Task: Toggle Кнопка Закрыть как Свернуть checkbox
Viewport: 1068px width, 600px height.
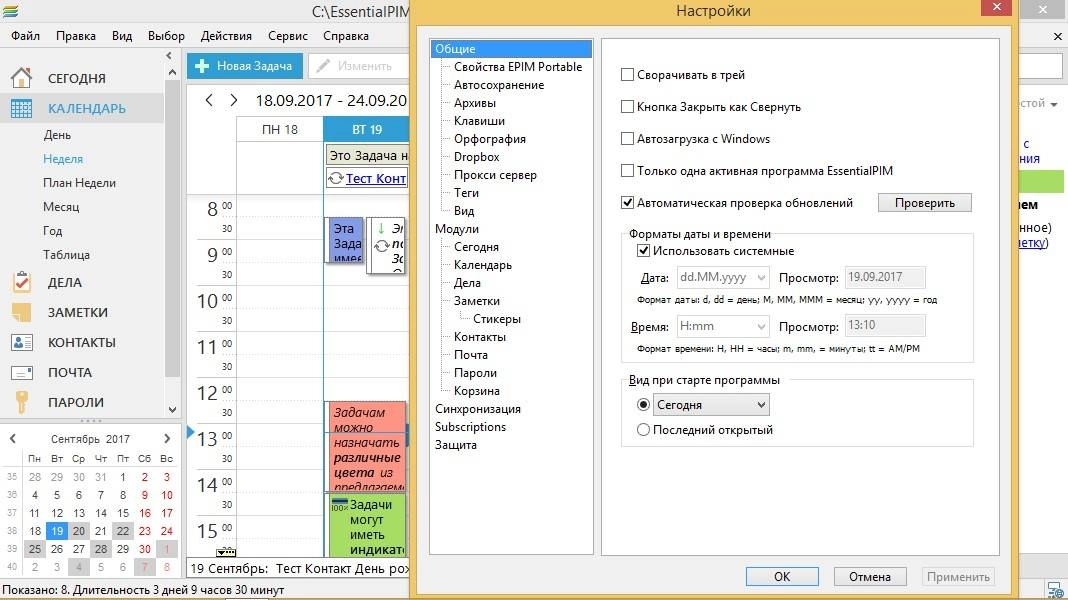Action: [627, 107]
